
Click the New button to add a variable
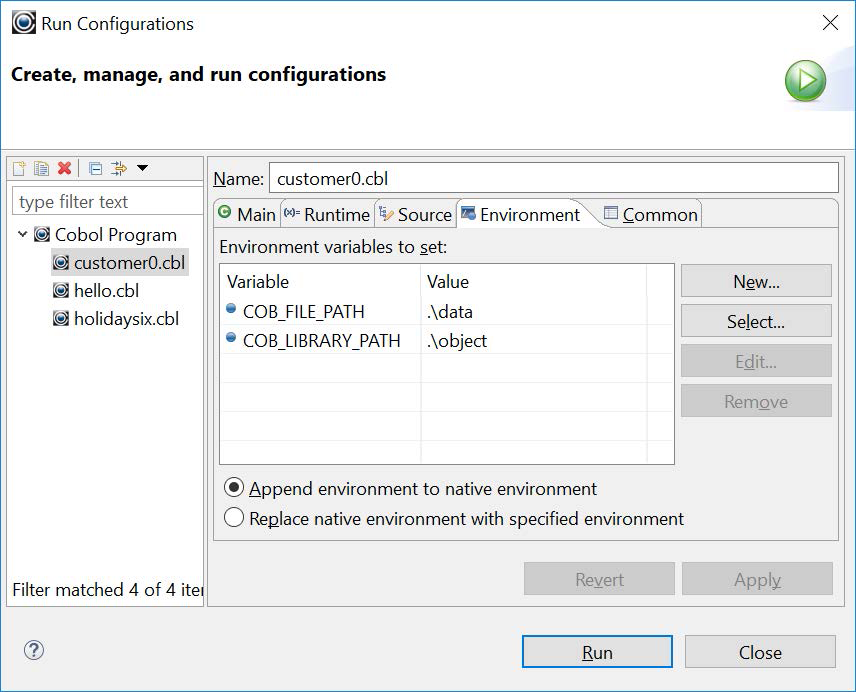pyautogui.click(x=755, y=281)
